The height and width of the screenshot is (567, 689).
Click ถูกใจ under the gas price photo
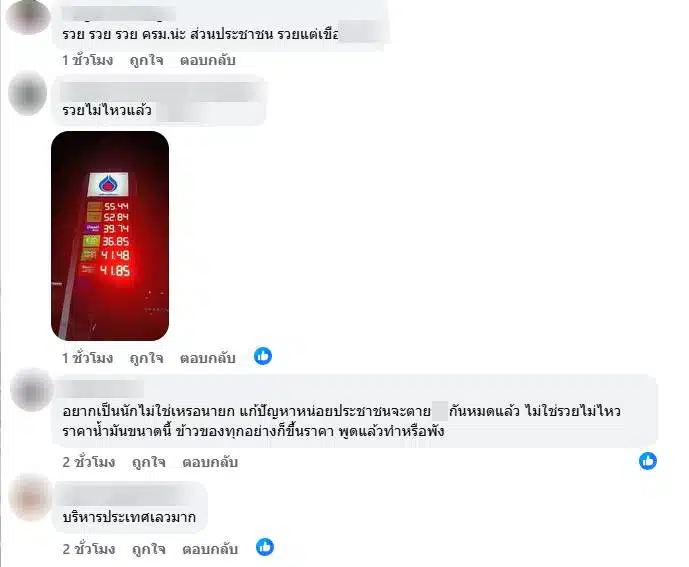pos(147,358)
